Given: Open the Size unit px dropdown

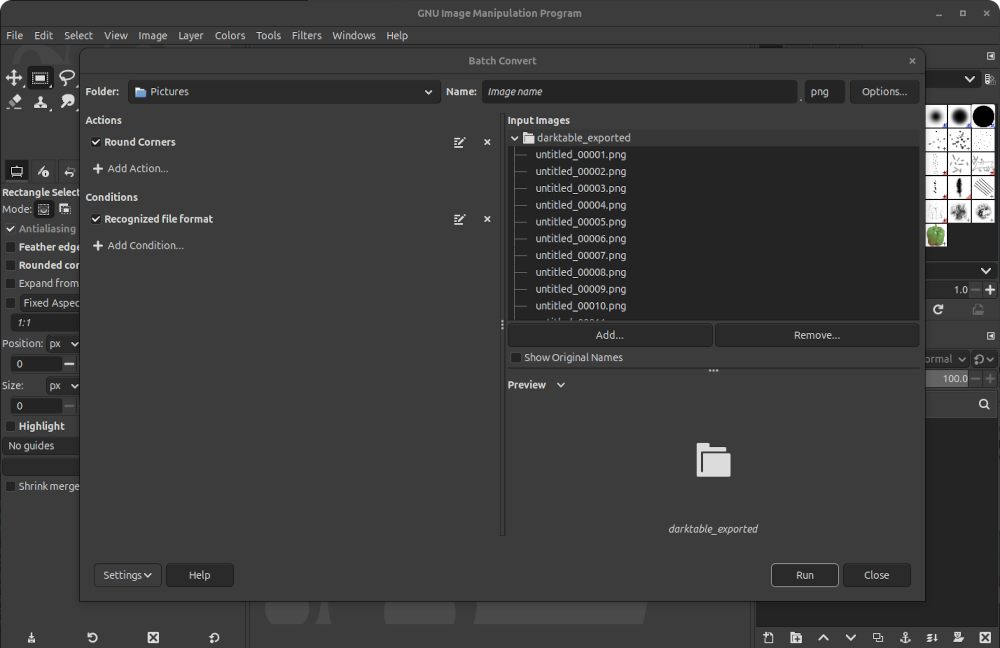Looking at the screenshot, I should [x=63, y=386].
